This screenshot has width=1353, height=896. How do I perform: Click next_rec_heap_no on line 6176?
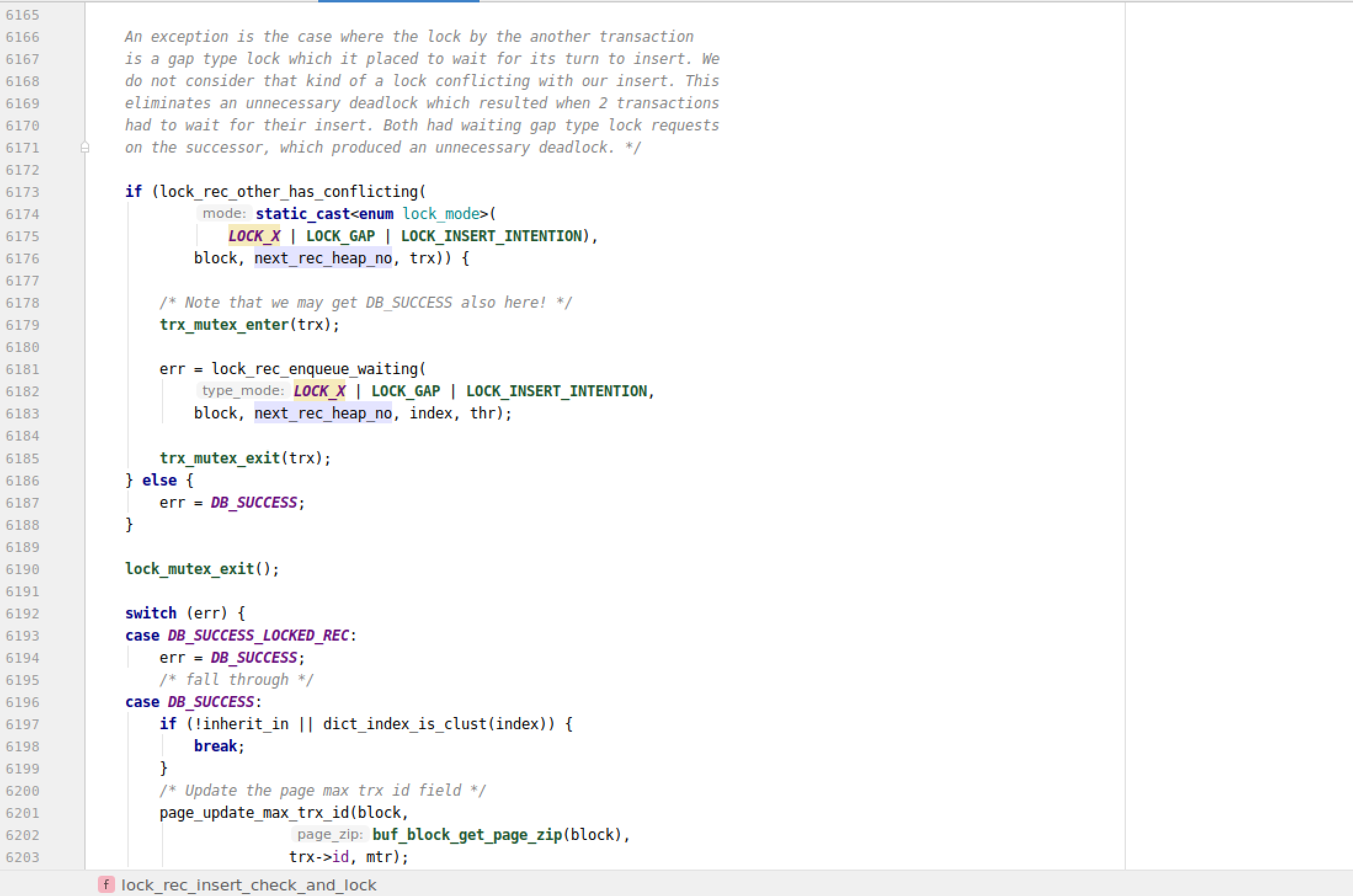tap(323, 258)
